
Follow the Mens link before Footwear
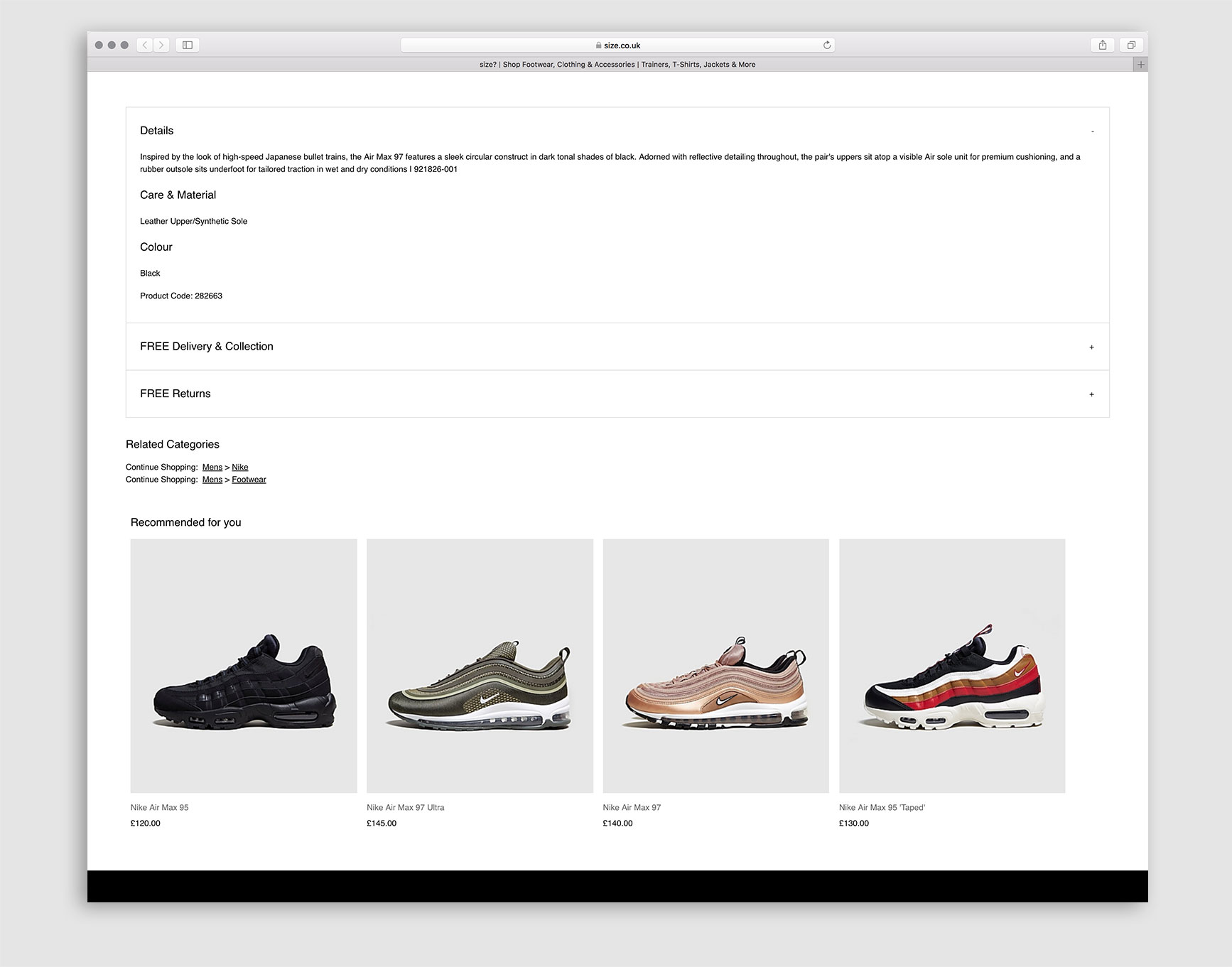[212, 480]
